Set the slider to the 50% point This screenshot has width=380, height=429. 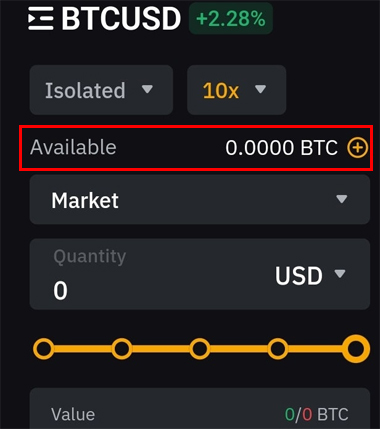pyautogui.click(x=200, y=349)
